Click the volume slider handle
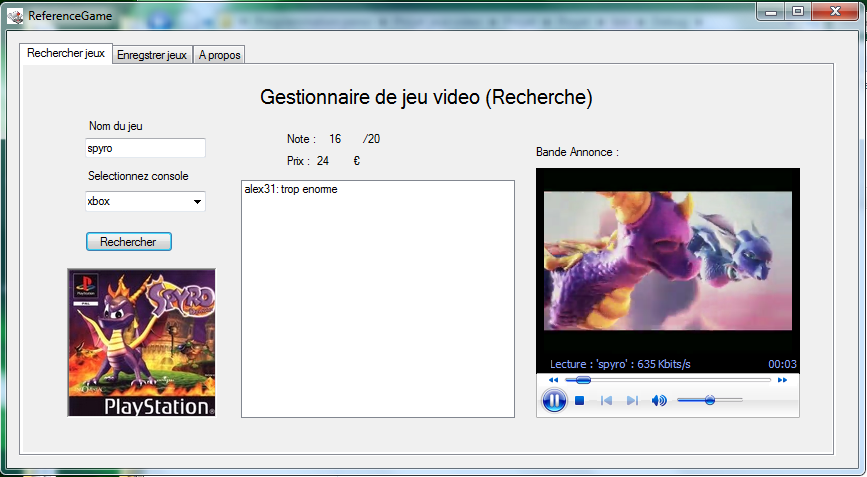This screenshot has height=477, width=867. coord(710,400)
